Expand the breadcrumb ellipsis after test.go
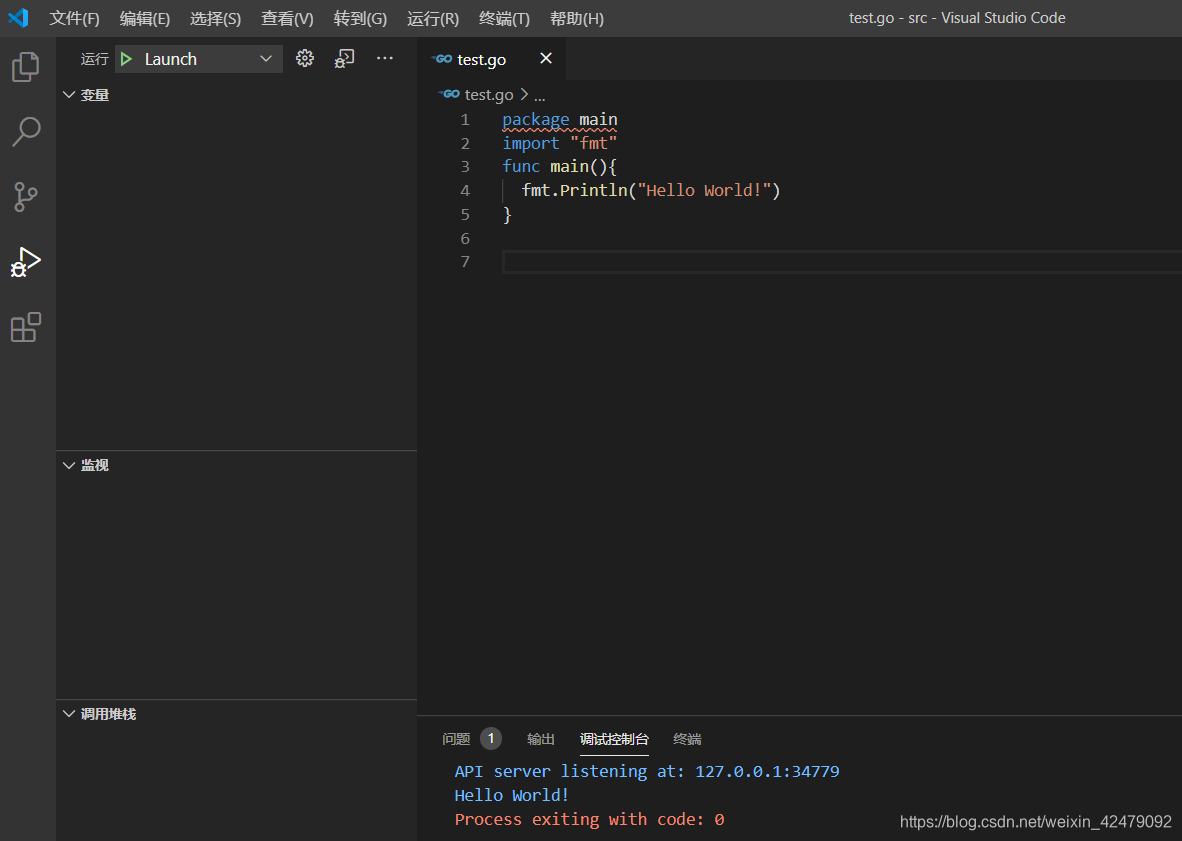Screen dimensions: 1182x841 pos(539,96)
